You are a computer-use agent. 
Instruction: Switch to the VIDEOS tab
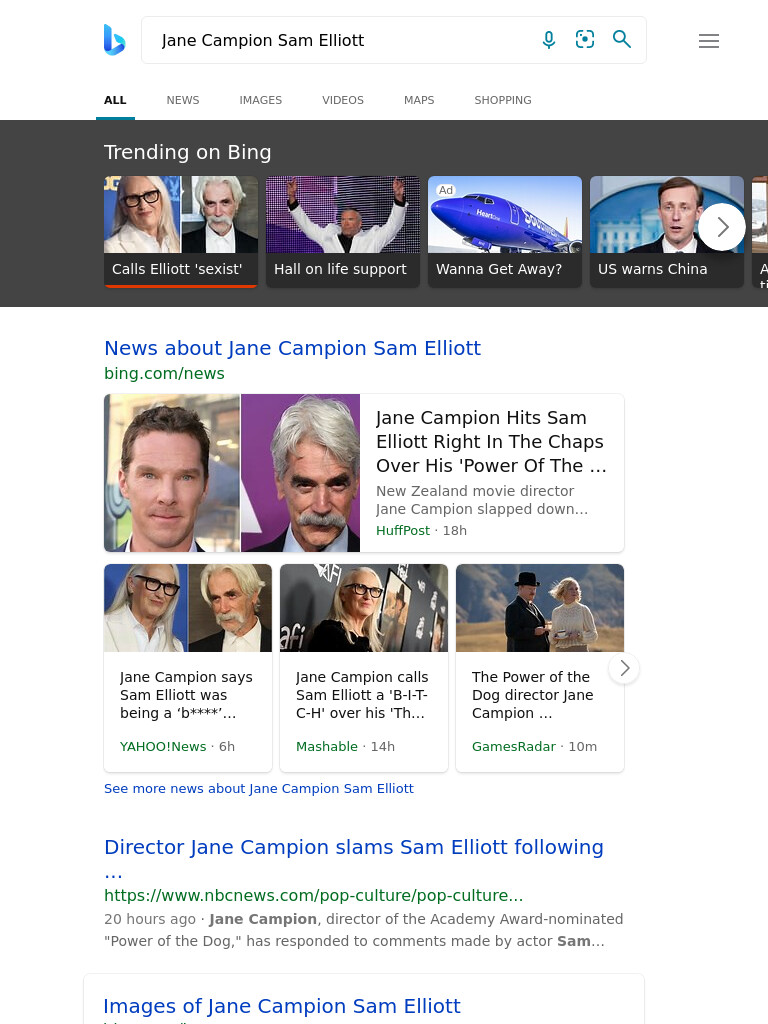[343, 100]
